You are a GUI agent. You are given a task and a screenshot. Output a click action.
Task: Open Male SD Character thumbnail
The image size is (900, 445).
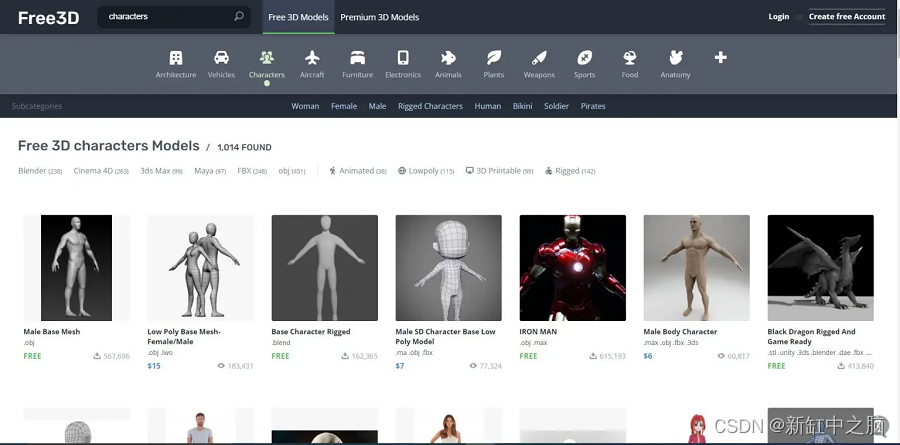[448, 268]
